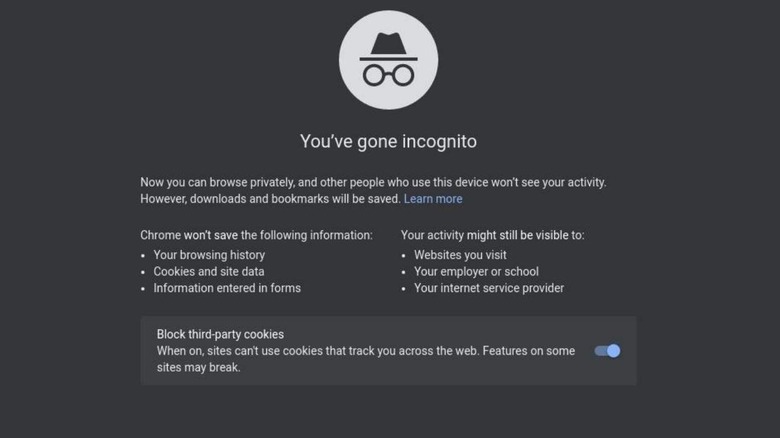
Task: Click the "Block third-party cookies" title text
Action: pyautogui.click(x=220, y=334)
